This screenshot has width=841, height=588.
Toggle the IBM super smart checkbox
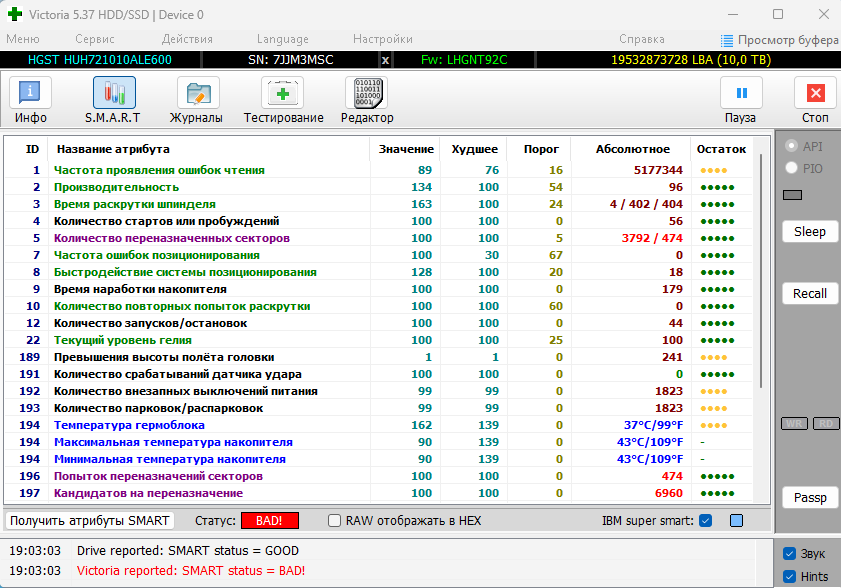click(706, 520)
